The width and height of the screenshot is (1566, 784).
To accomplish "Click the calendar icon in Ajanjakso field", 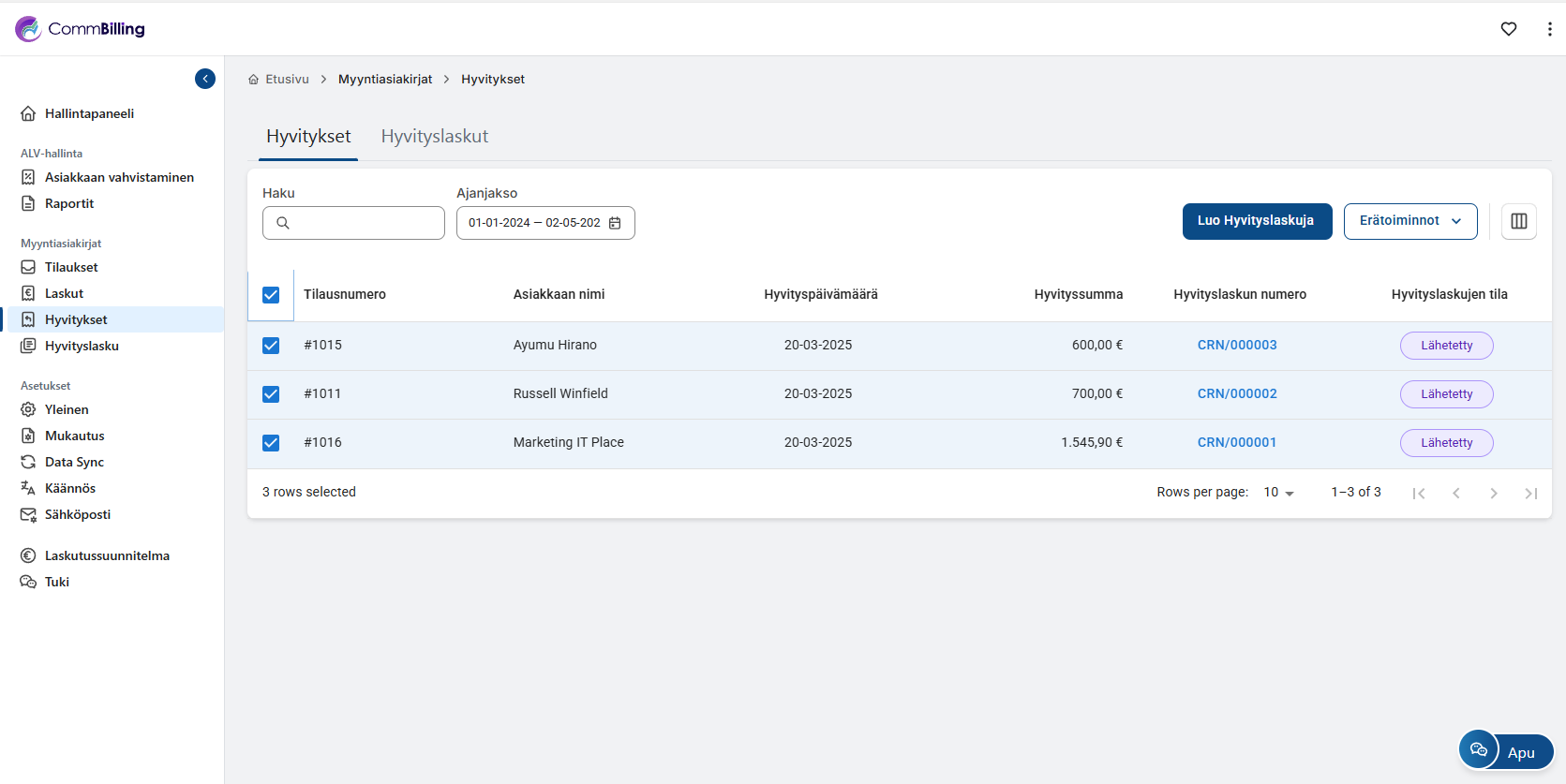I will (x=615, y=223).
